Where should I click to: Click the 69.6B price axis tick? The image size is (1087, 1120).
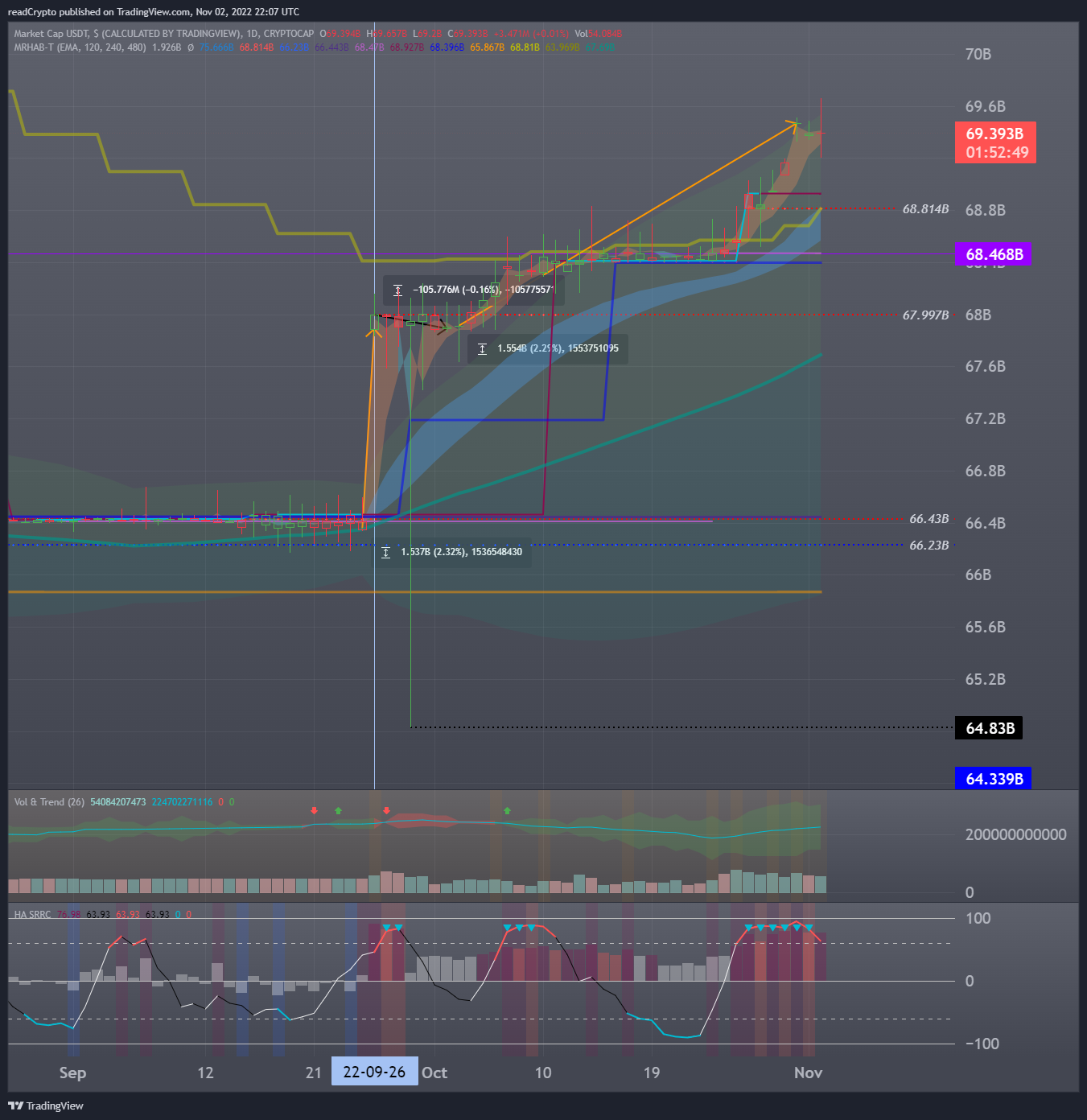[986, 107]
